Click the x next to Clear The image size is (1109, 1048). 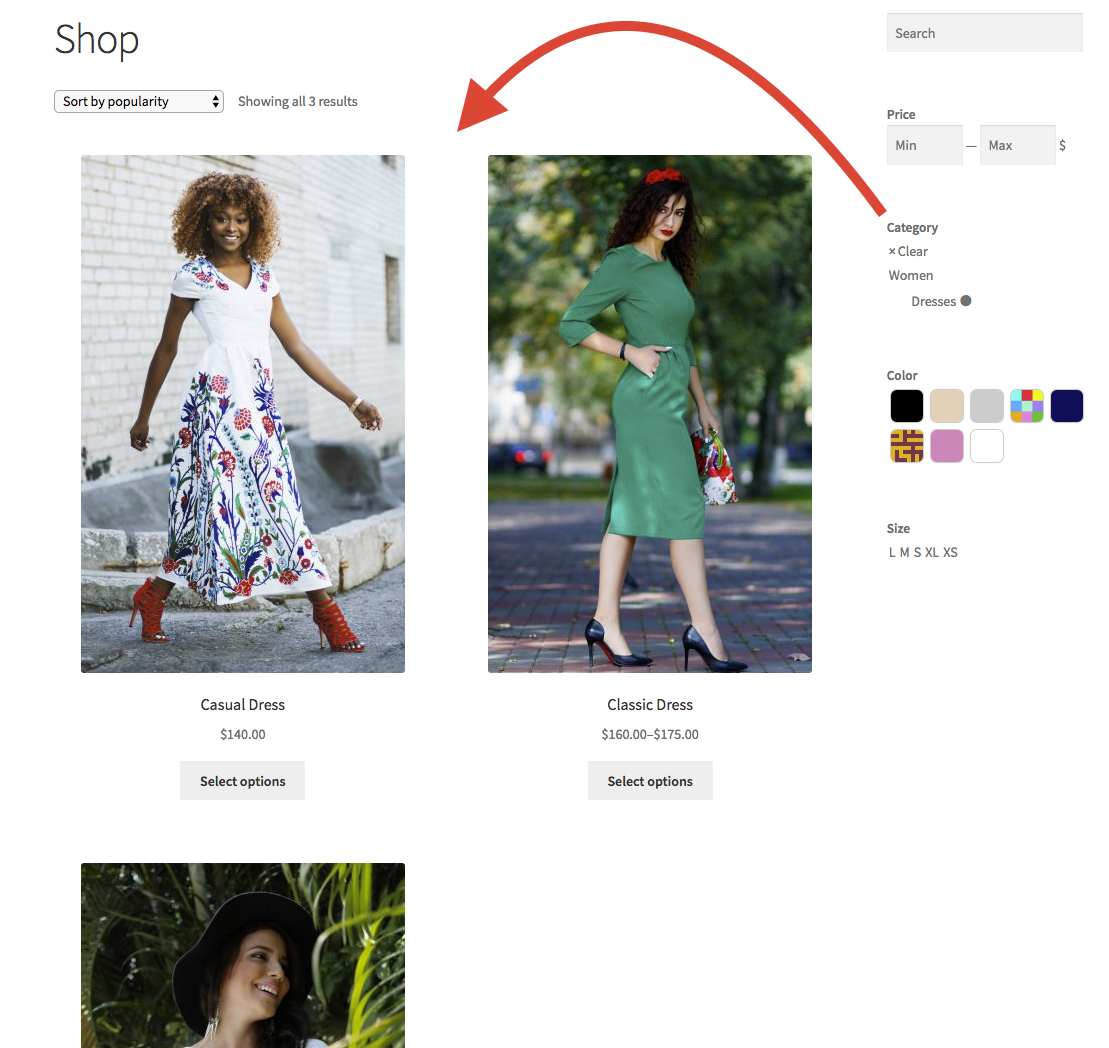pos(891,251)
